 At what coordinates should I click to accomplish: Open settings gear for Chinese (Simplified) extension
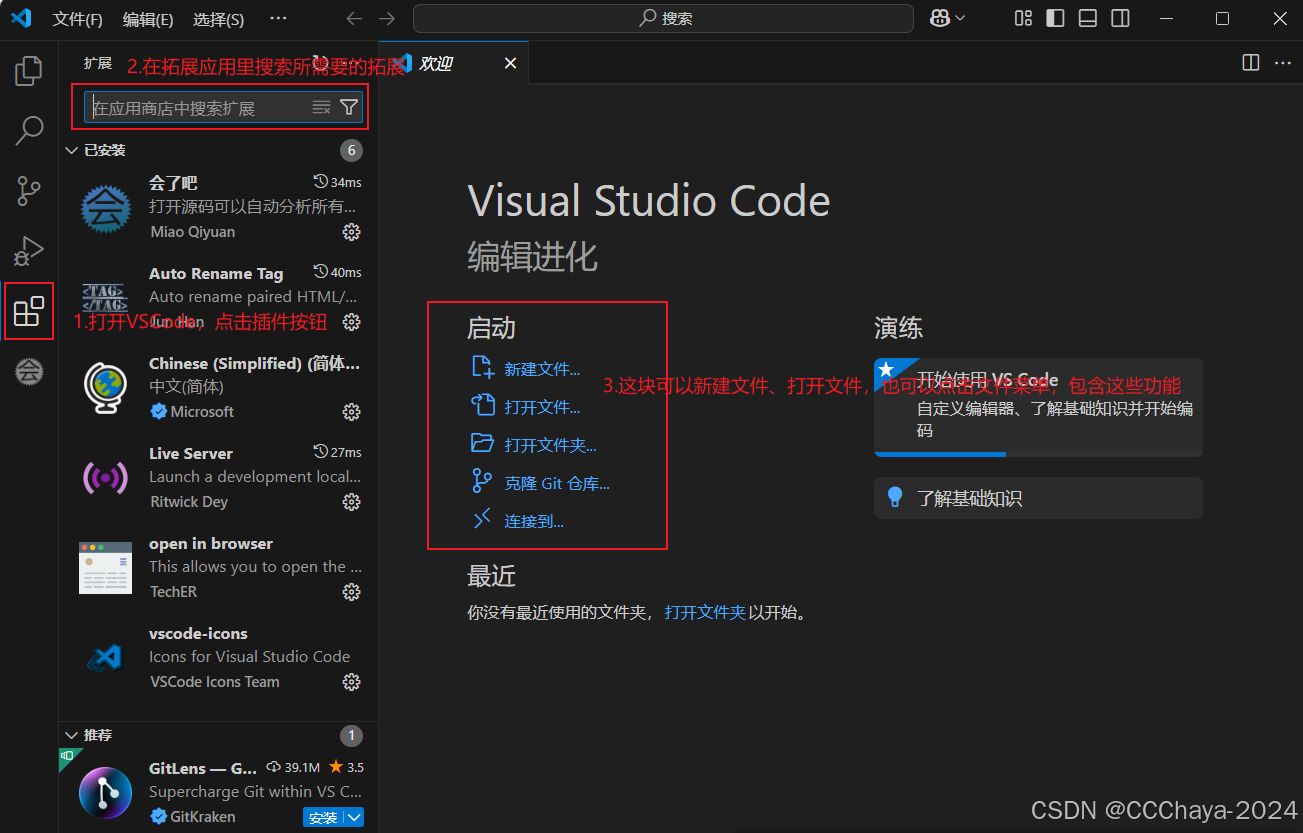(351, 412)
